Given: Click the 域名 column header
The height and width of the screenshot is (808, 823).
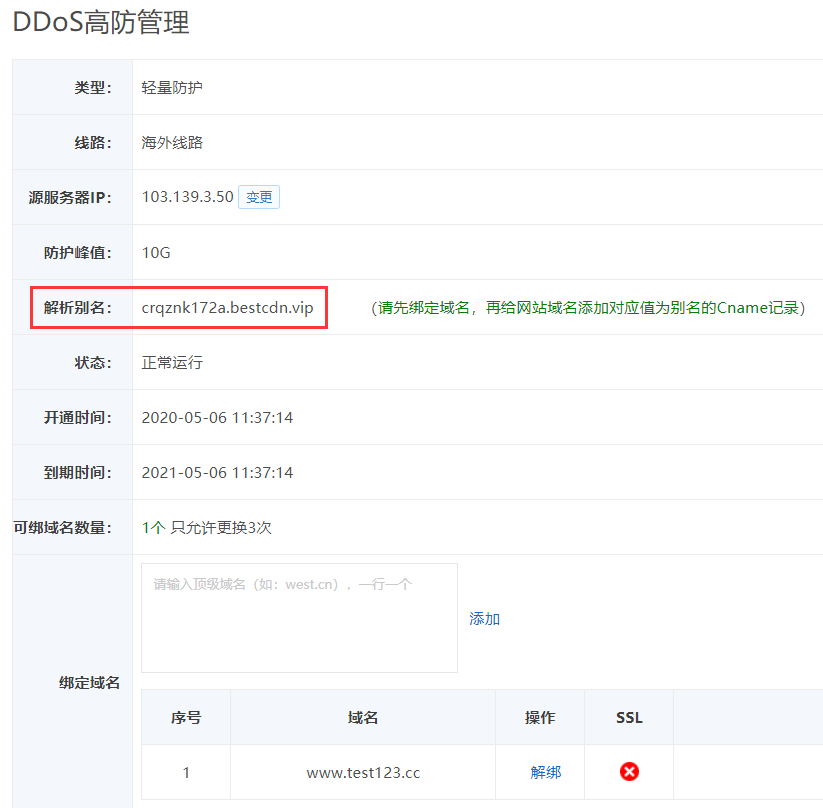Looking at the screenshot, I should point(363,717).
